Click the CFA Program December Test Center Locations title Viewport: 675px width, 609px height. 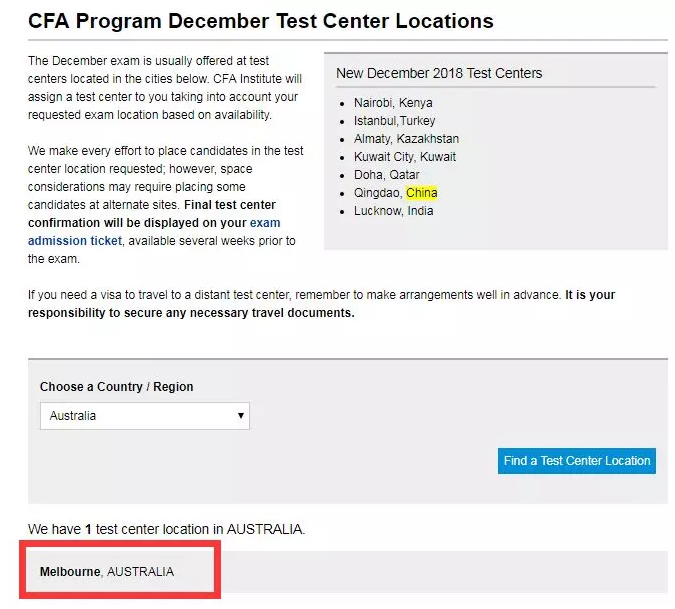coord(261,20)
